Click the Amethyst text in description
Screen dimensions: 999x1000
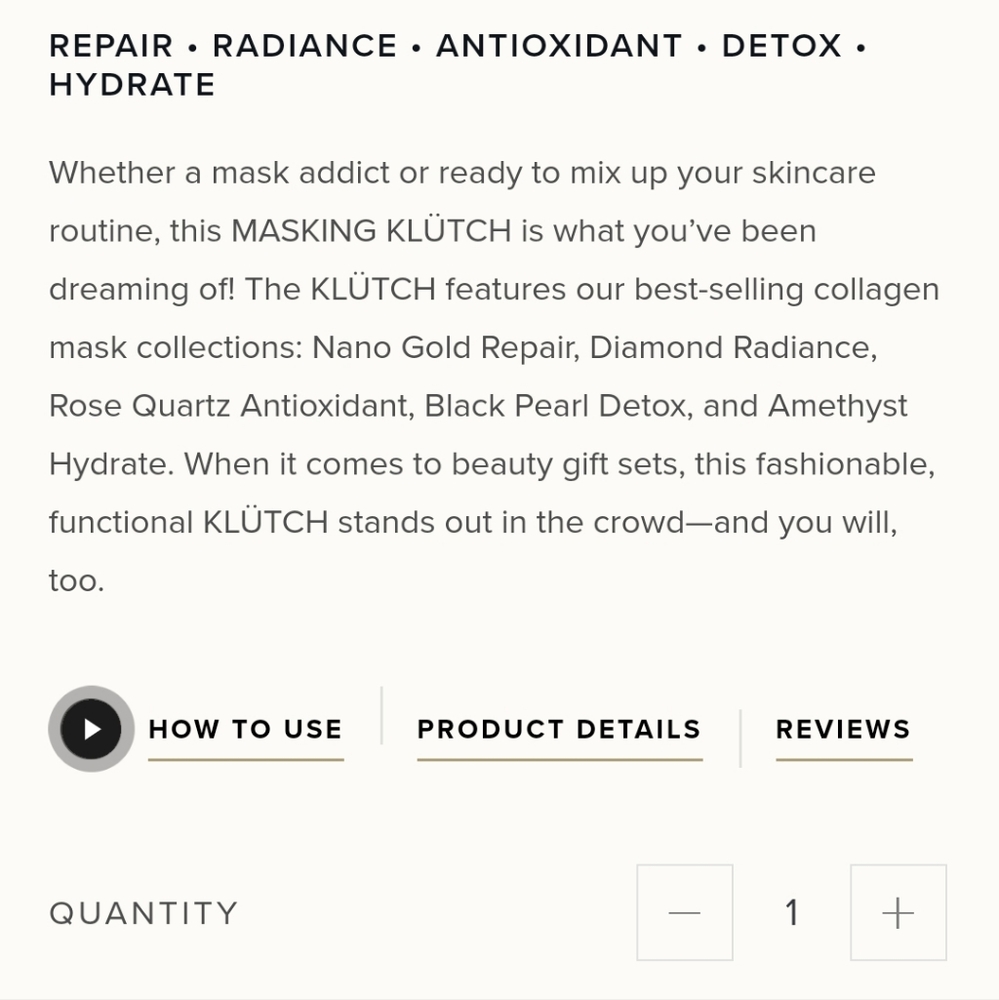(x=838, y=406)
